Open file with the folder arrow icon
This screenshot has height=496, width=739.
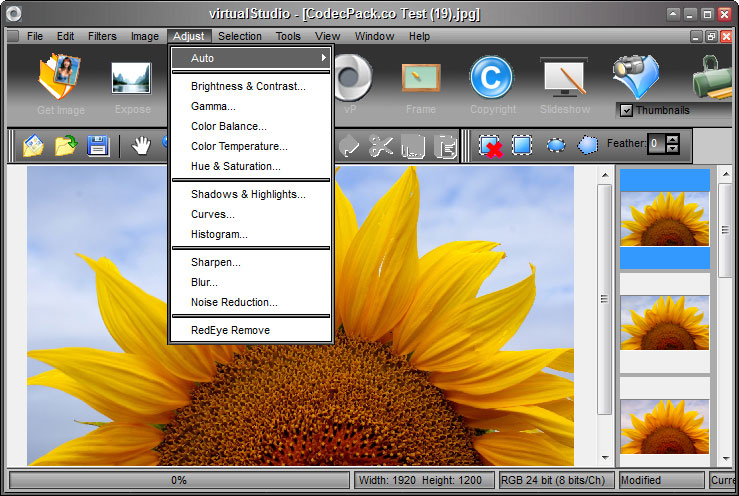66,146
